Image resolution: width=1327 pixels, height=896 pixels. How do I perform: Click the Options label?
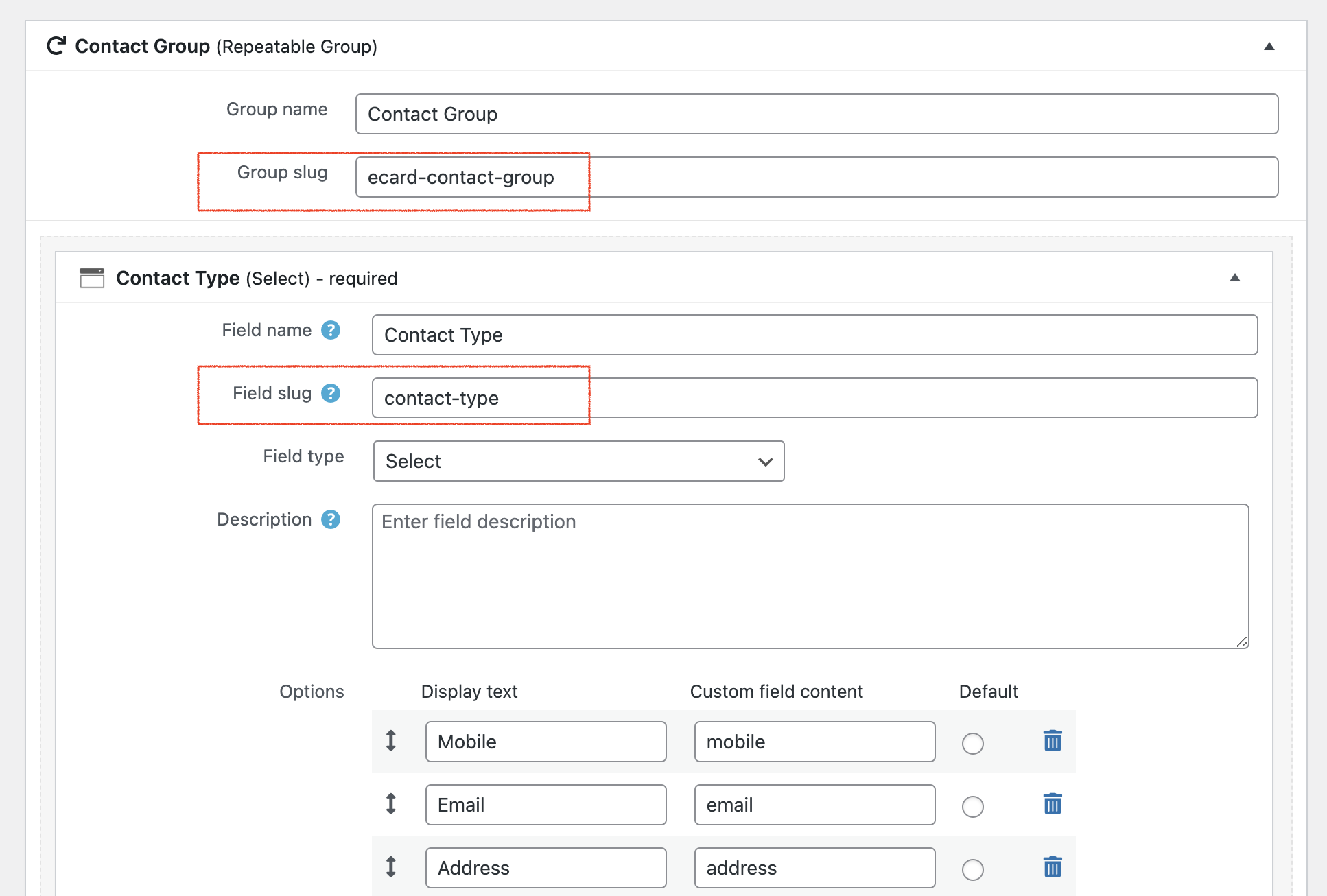click(312, 692)
